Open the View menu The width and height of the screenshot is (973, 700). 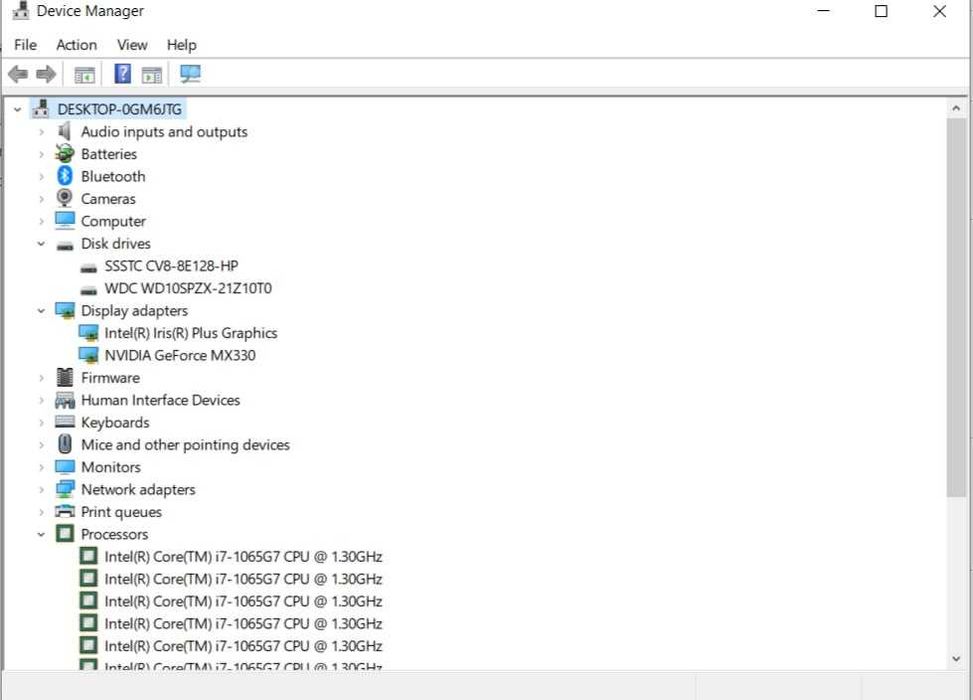(132, 45)
